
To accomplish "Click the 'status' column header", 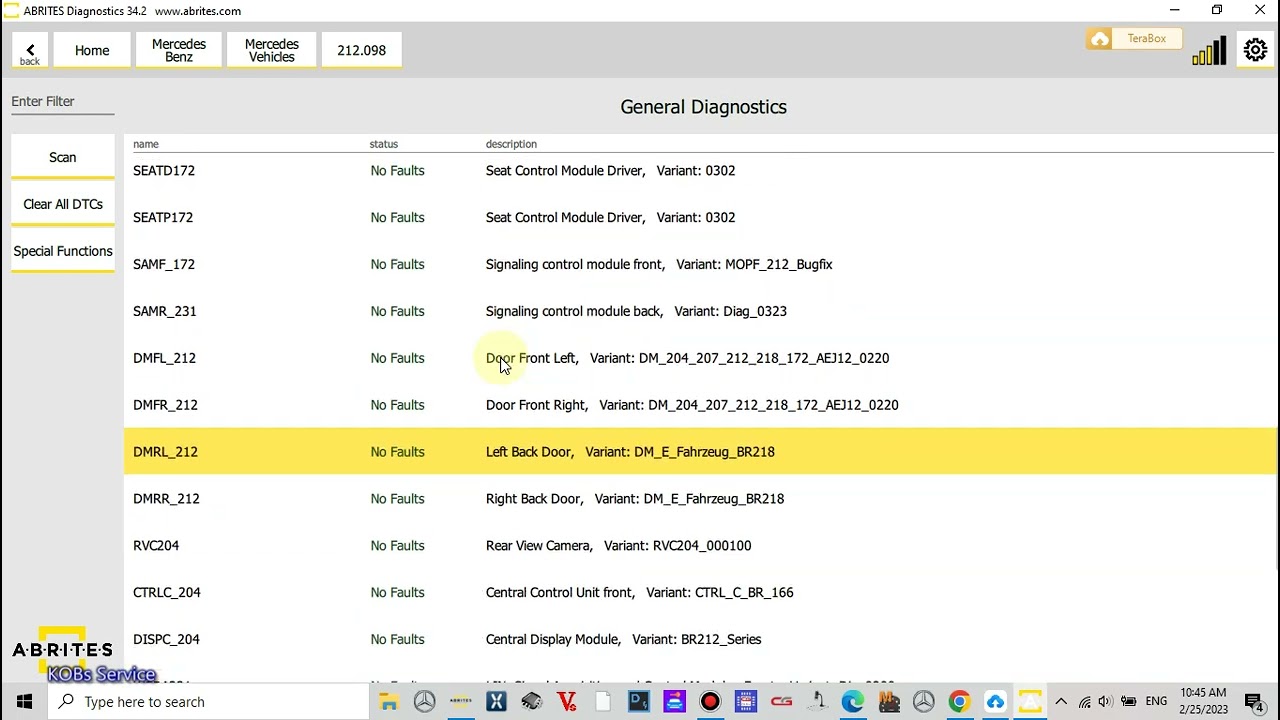I will (384, 144).
